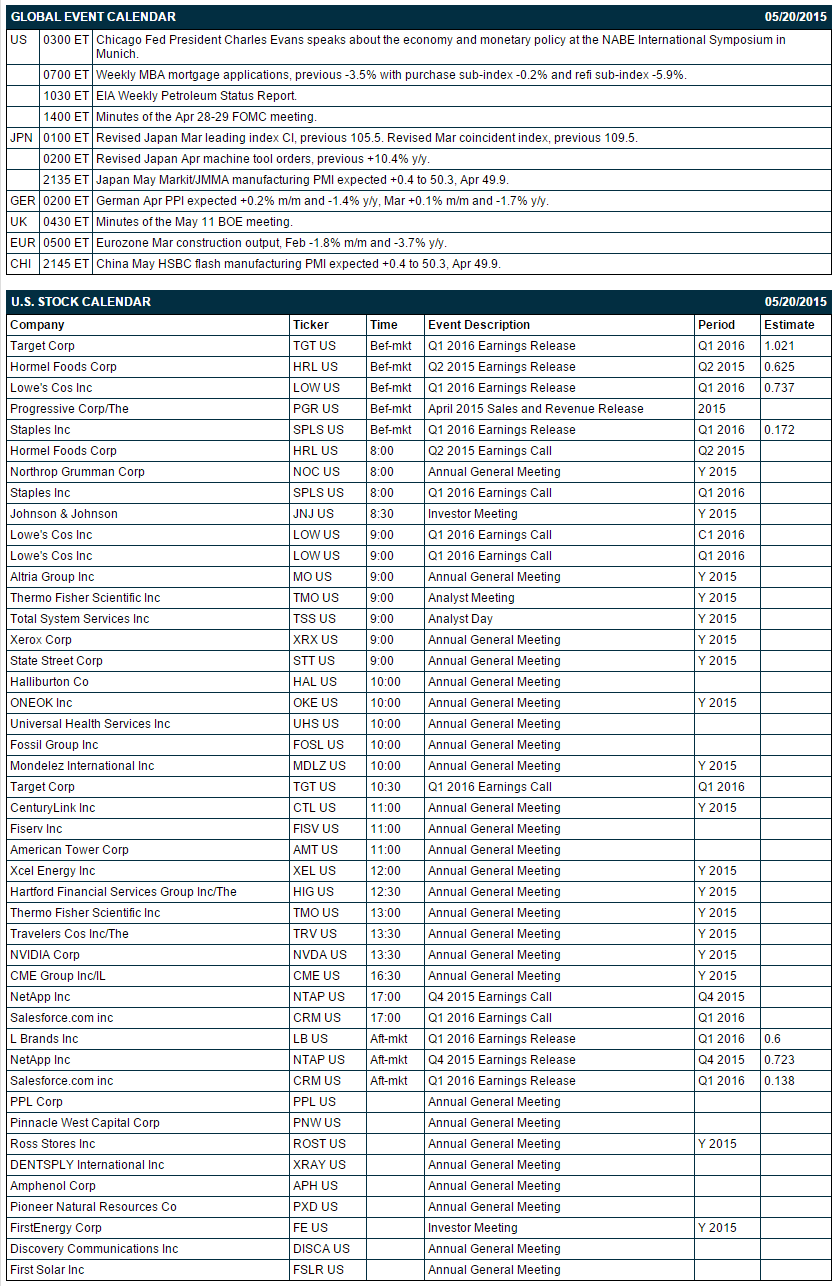Click the Ticker column header
This screenshot has width=837, height=1286.
[x=310, y=325]
